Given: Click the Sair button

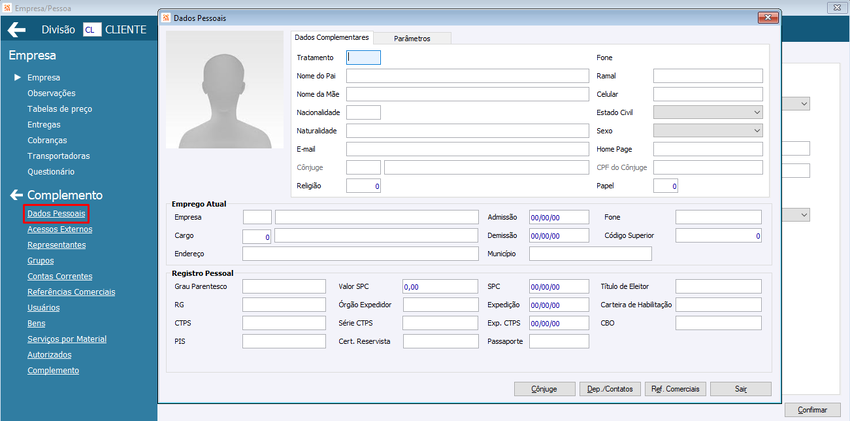Looking at the screenshot, I should (x=740, y=389).
